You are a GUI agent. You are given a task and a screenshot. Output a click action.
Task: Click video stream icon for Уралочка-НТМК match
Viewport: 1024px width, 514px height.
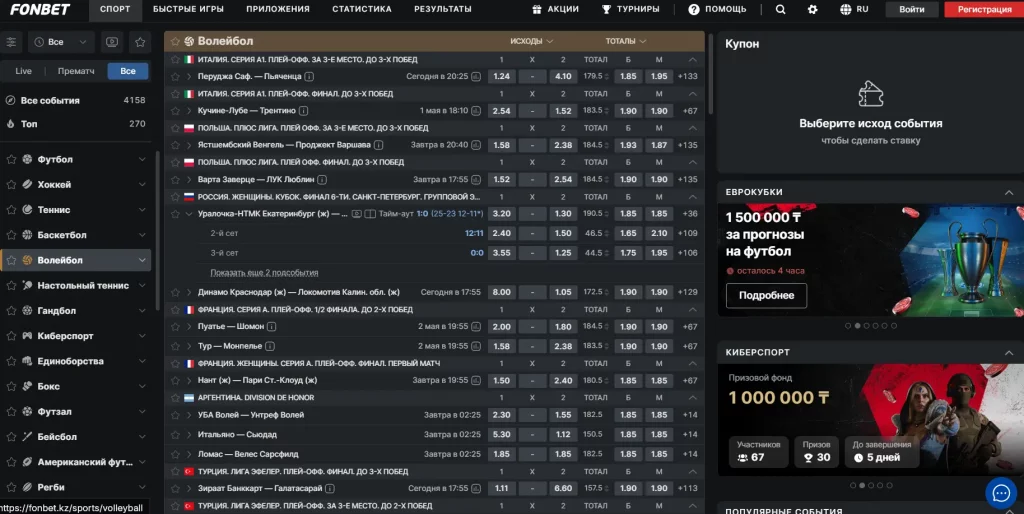click(357, 214)
